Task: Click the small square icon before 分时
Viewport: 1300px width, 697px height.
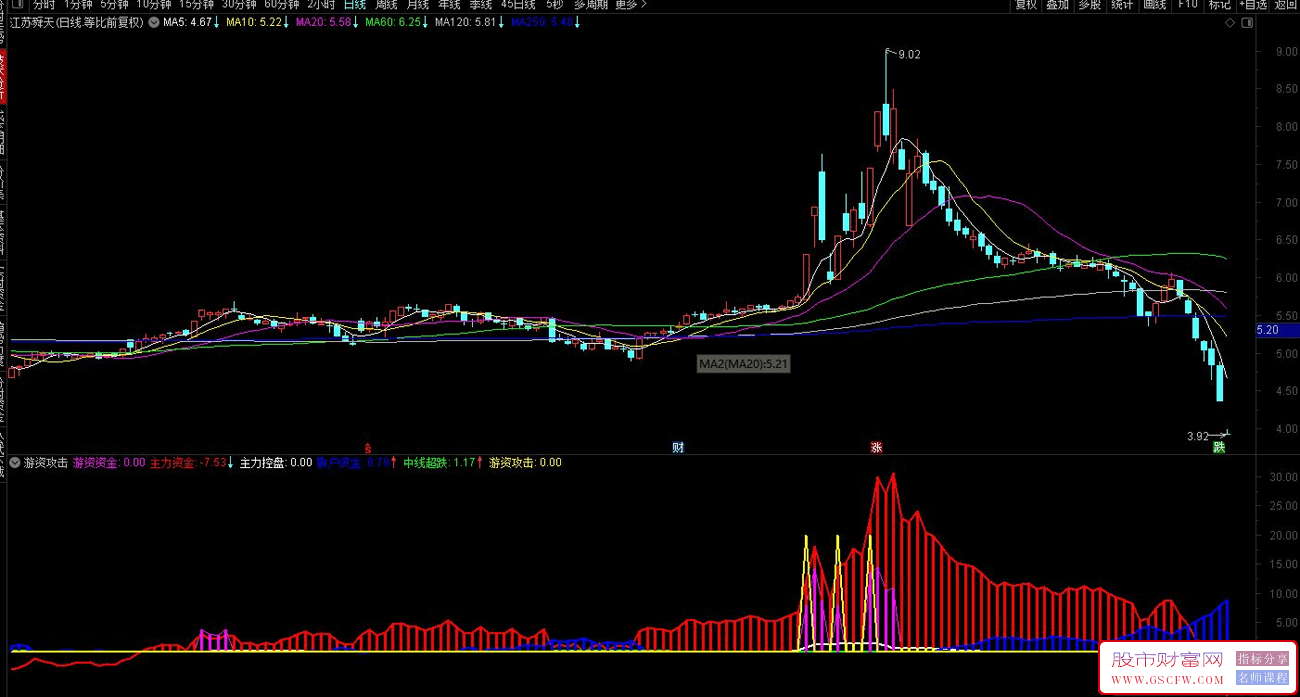Action: (x=18, y=4)
